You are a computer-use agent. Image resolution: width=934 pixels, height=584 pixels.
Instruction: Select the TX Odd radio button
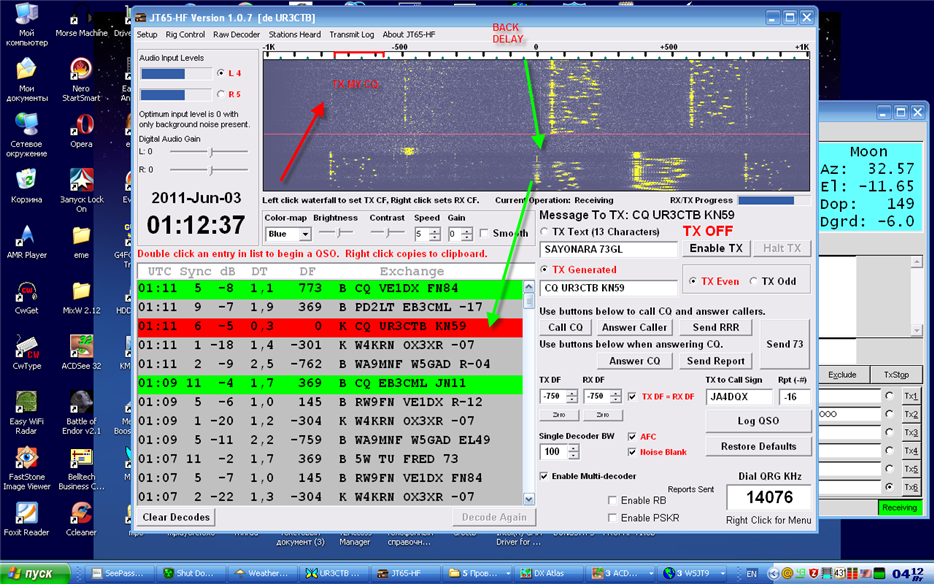click(754, 281)
